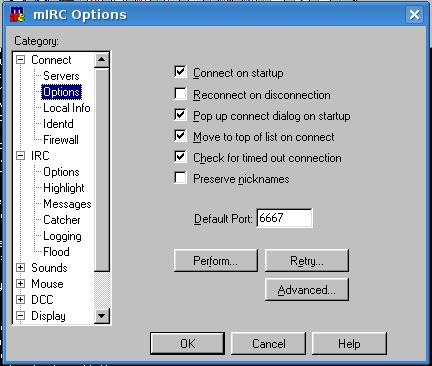Click the category list scrollbar thumb
This screenshot has width=432, height=366.
pos(102,169)
